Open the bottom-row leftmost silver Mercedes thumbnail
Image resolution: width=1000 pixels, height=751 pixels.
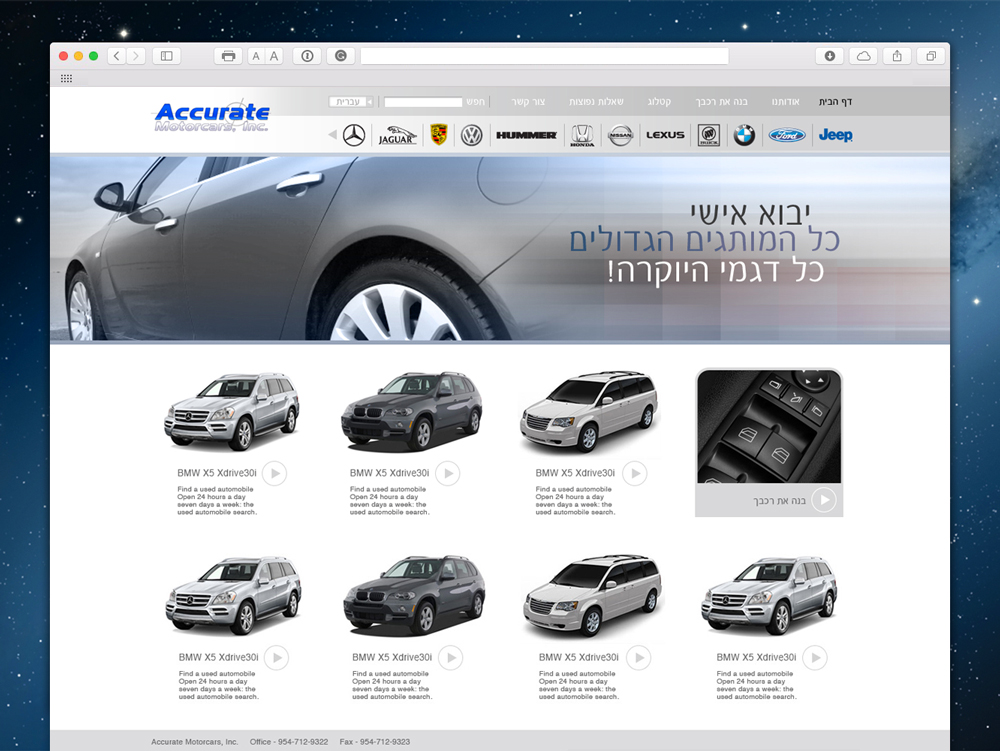(x=233, y=595)
